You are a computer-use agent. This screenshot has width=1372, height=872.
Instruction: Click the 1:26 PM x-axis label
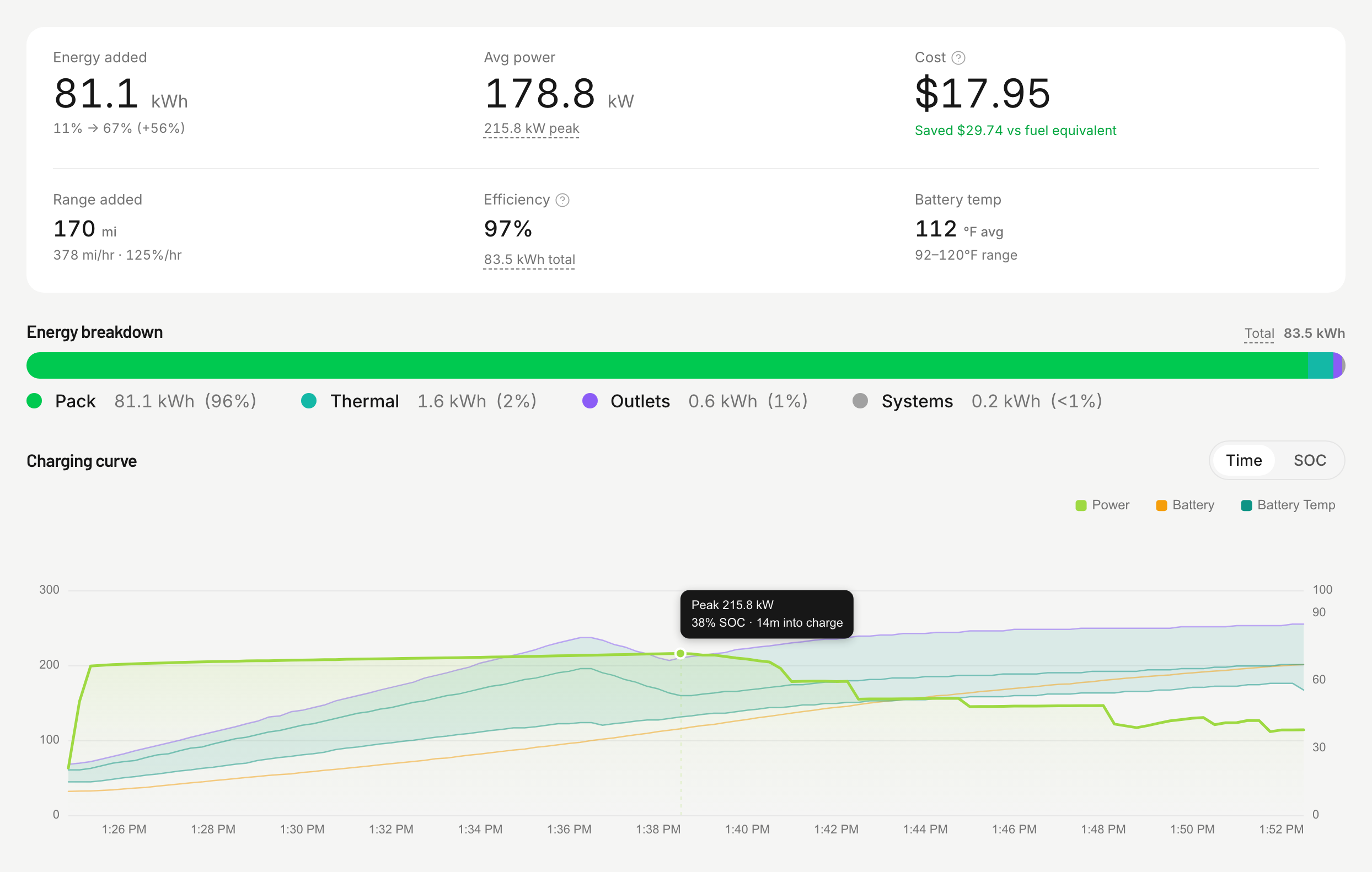[x=124, y=830]
